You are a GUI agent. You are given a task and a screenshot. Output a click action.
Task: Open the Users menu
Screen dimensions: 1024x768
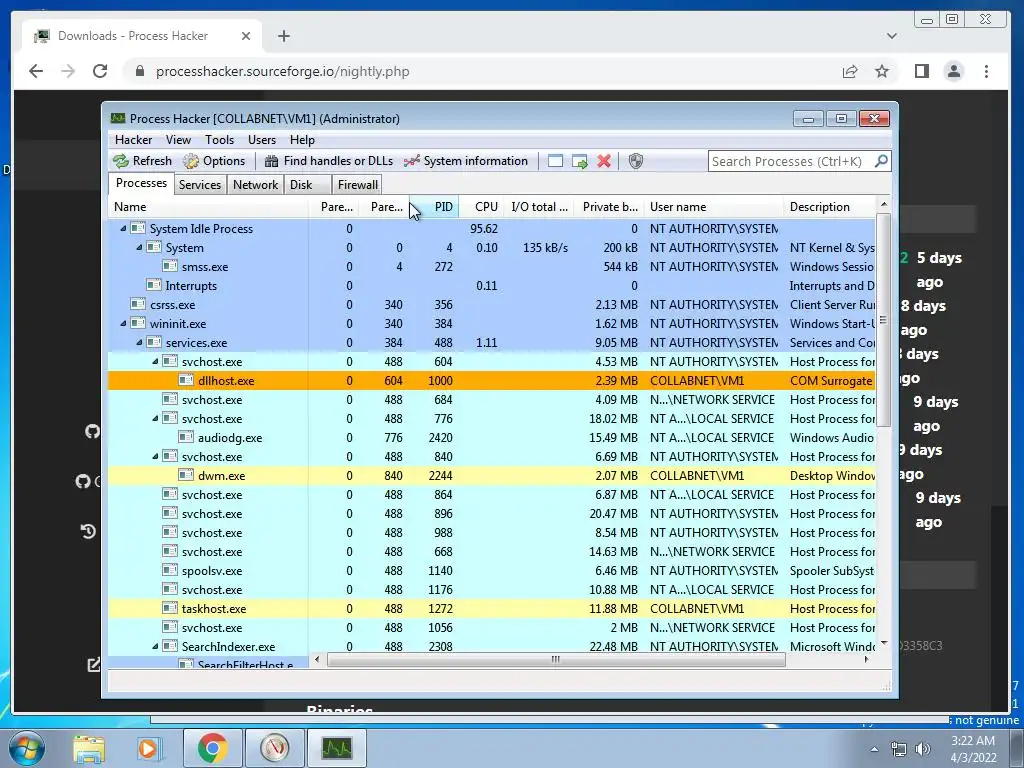pyautogui.click(x=262, y=140)
